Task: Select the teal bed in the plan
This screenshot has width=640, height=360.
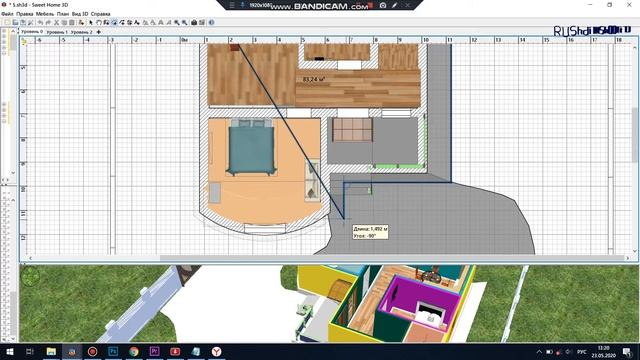Action: tap(251, 148)
